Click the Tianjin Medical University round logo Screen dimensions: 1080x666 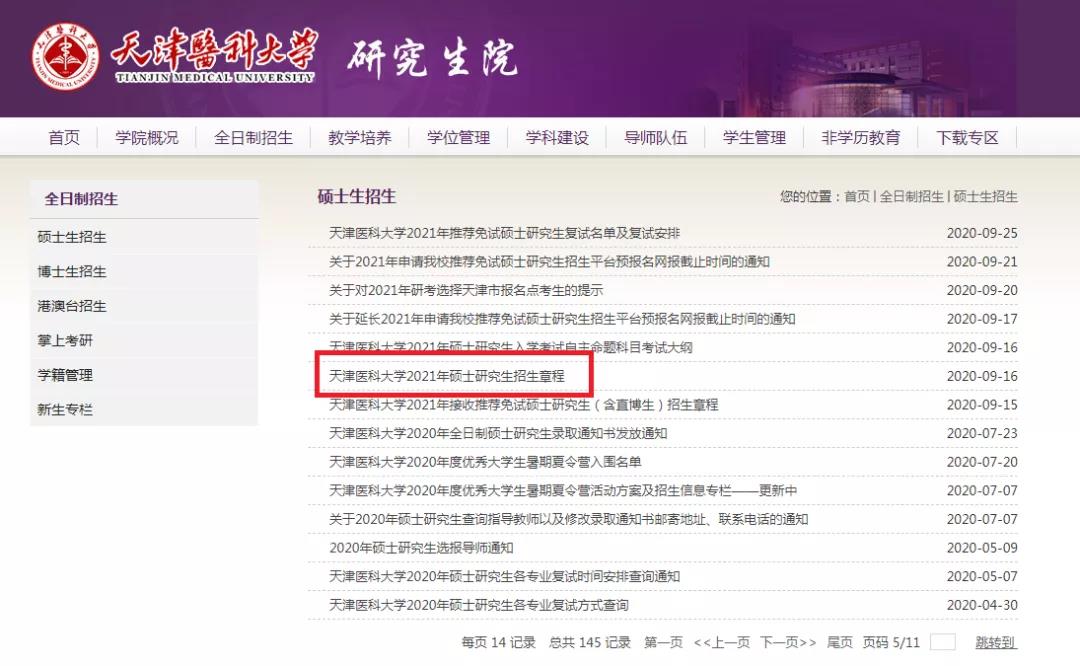(x=65, y=56)
